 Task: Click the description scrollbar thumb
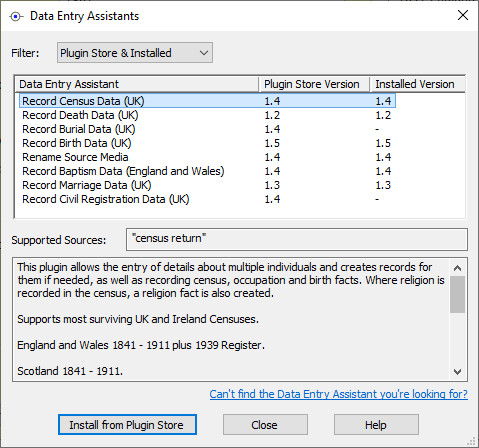point(457,294)
